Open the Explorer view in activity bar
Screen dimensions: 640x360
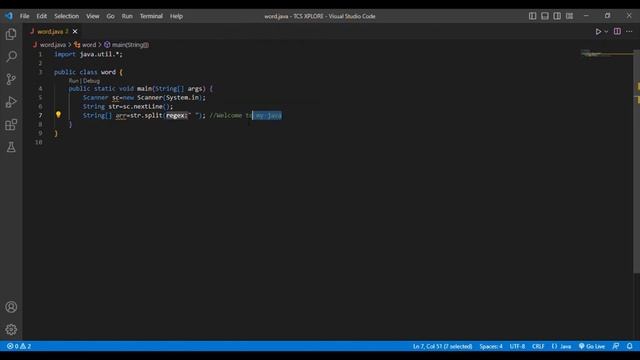[11, 34]
